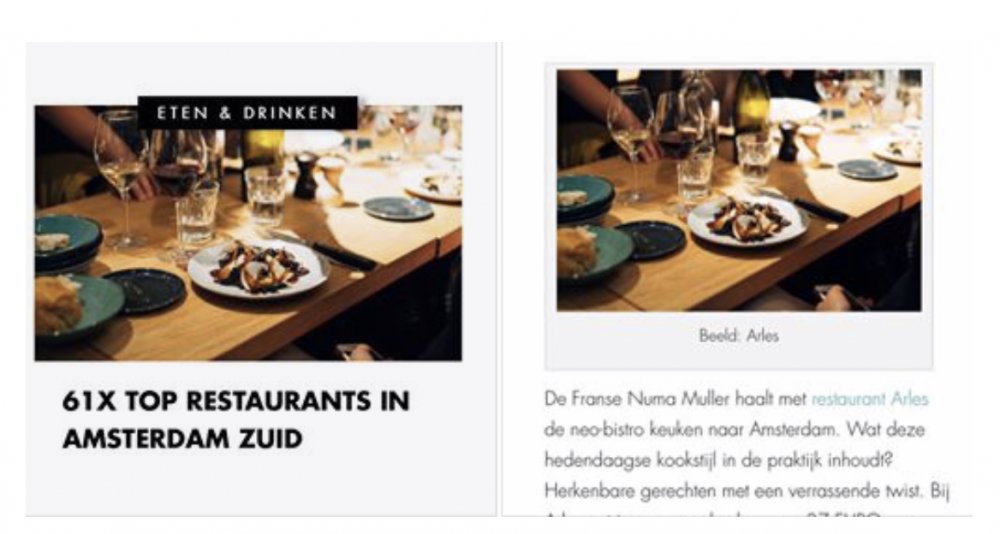Image resolution: width=1000 pixels, height=534 pixels.
Task: Click the white food plate in left thumbnail
Action: pyautogui.click(x=259, y=267)
